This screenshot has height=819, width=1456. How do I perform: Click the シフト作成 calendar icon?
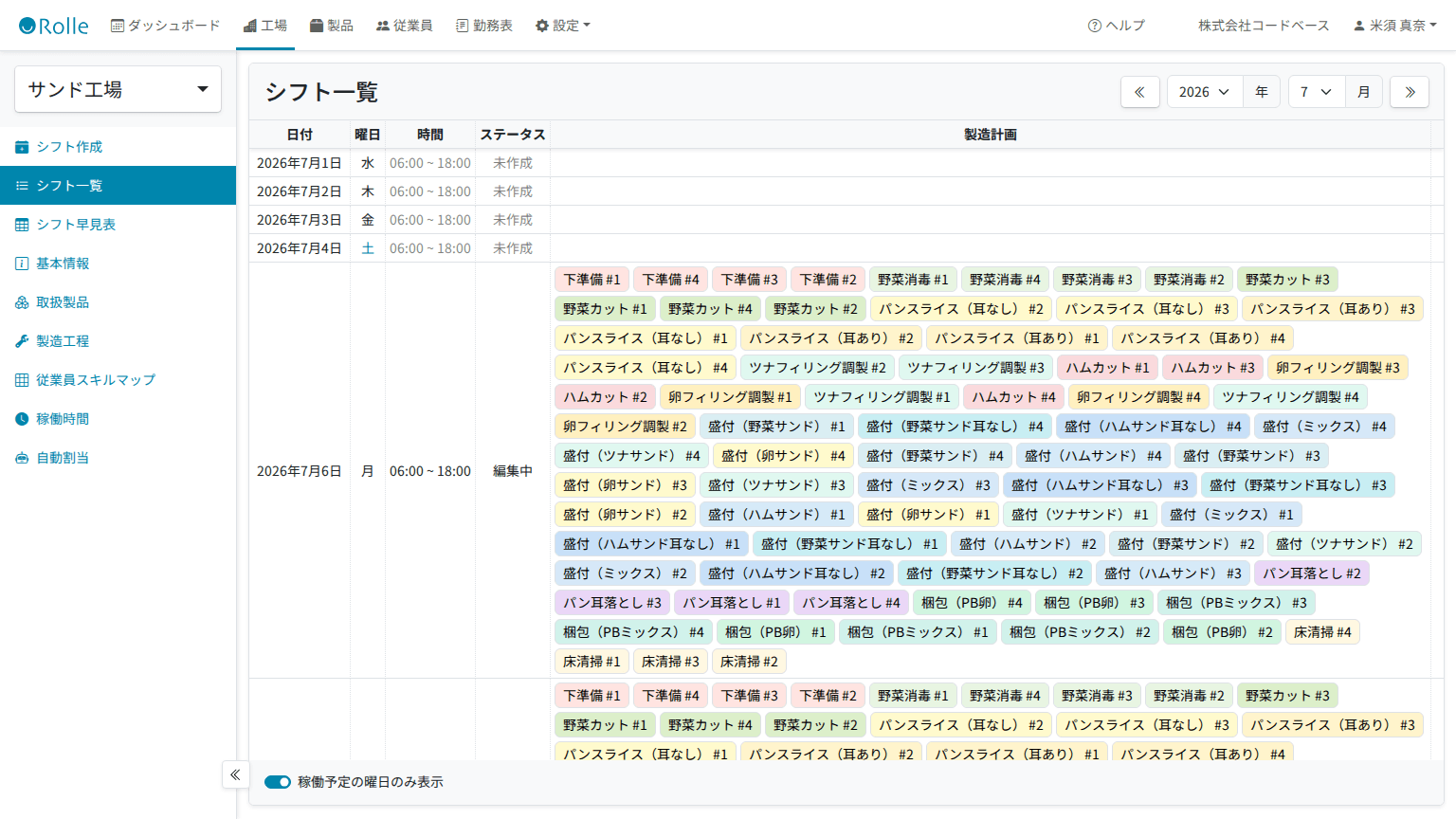(x=22, y=147)
